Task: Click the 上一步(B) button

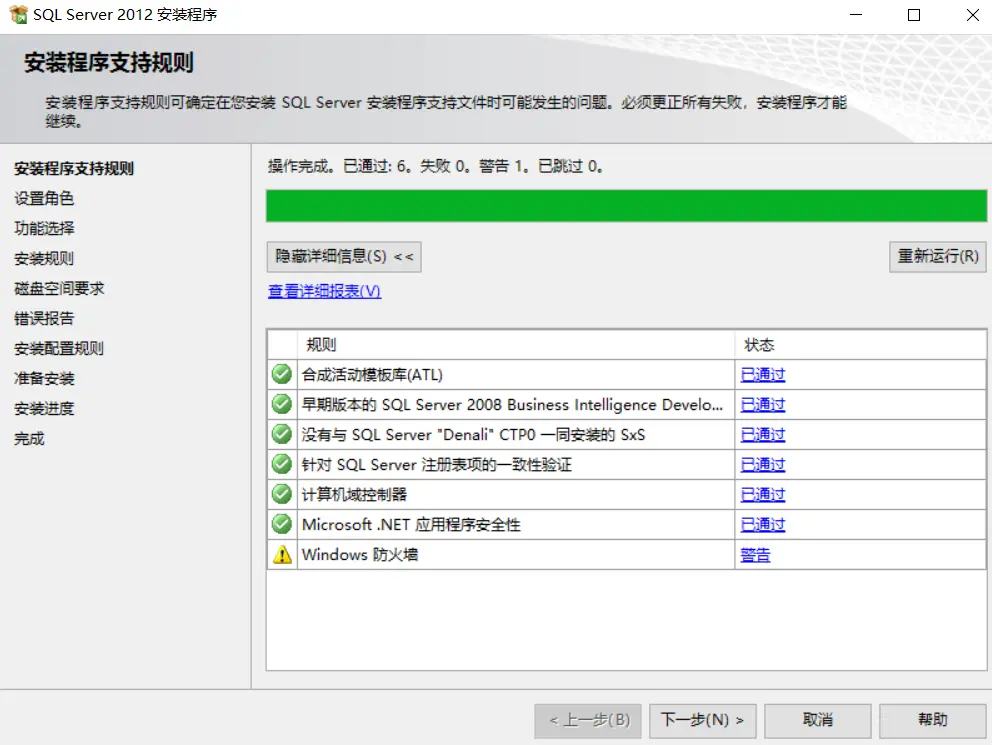Action: click(588, 720)
